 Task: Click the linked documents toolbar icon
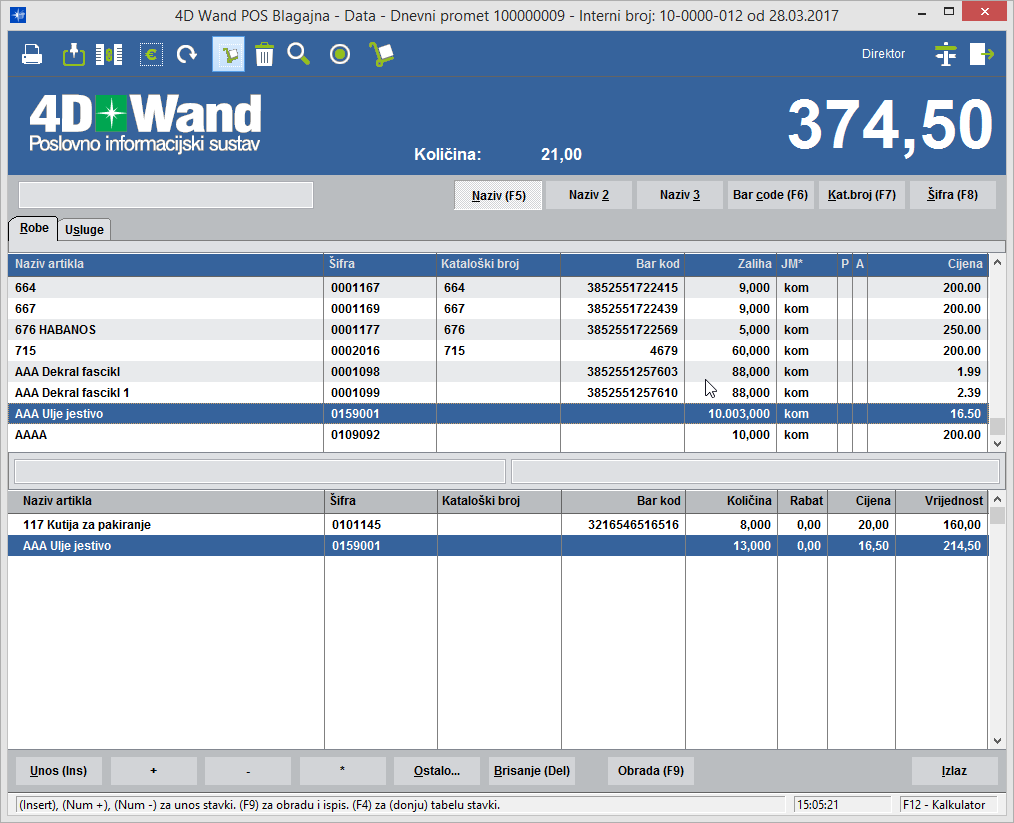click(109, 54)
